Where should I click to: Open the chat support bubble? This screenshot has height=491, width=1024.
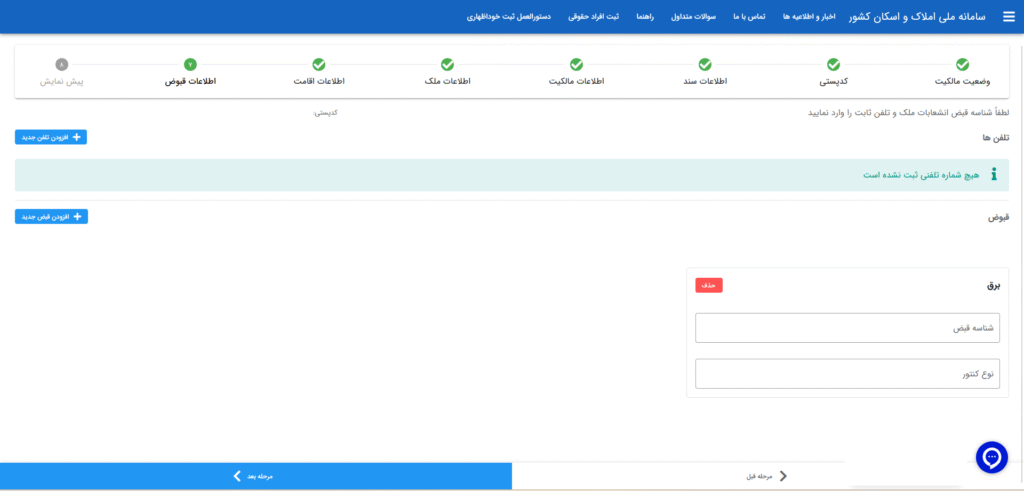(x=991, y=457)
